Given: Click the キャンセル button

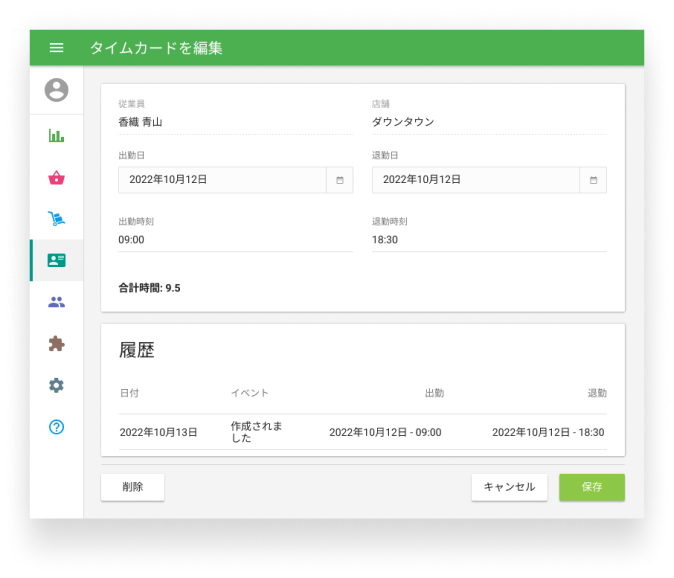Looking at the screenshot, I should tap(509, 487).
